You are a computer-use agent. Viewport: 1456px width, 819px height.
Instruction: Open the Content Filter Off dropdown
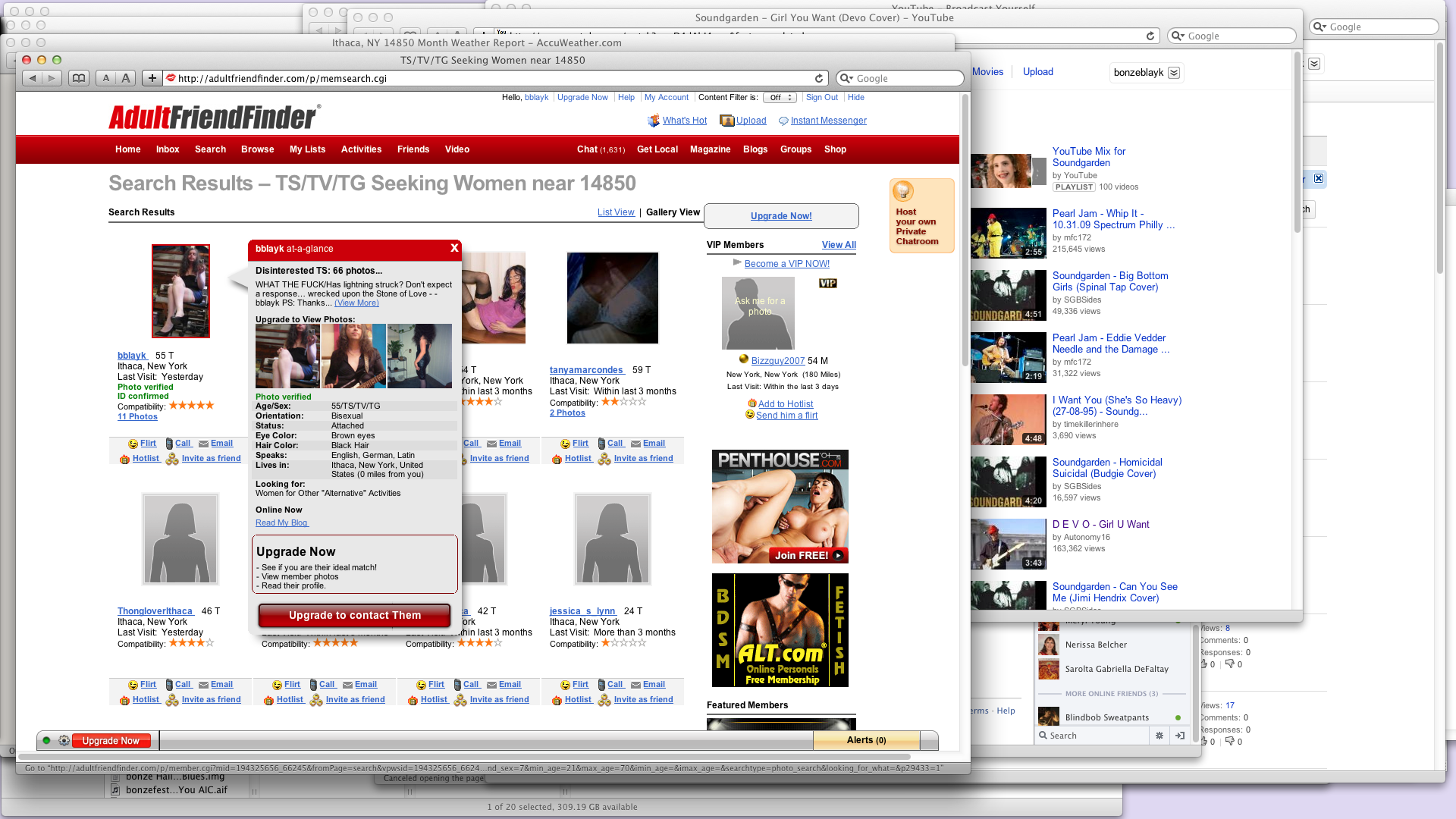tap(780, 97)
